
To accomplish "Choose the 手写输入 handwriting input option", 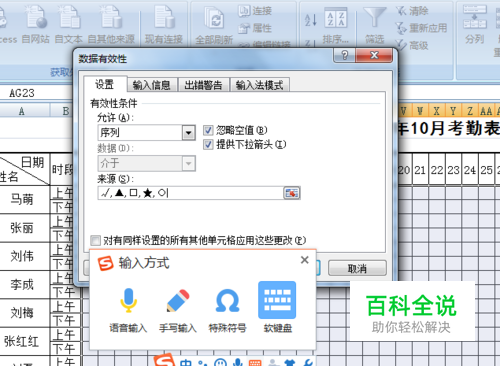I will 178,309.
